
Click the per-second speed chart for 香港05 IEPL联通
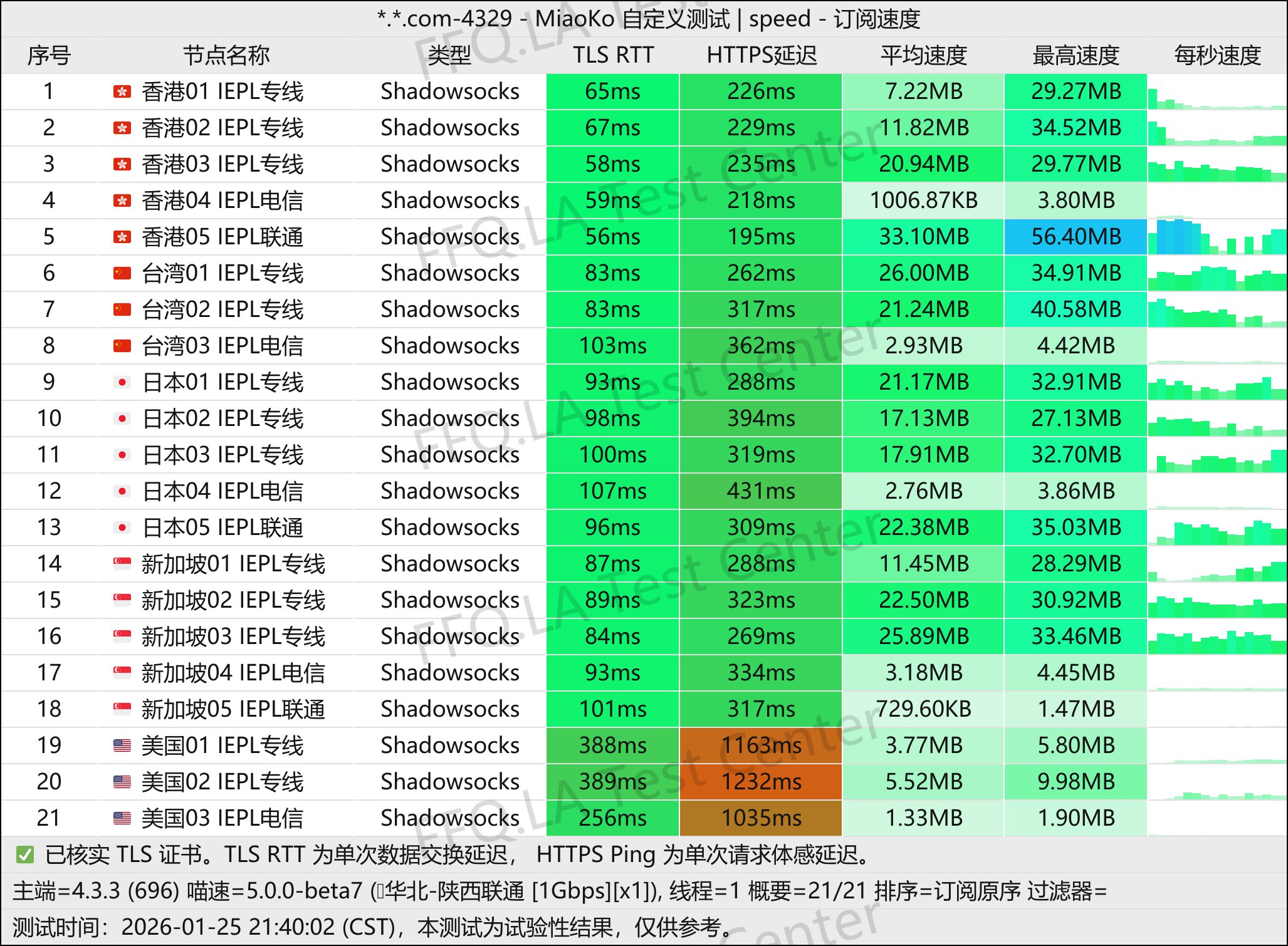coord(1217,237)
